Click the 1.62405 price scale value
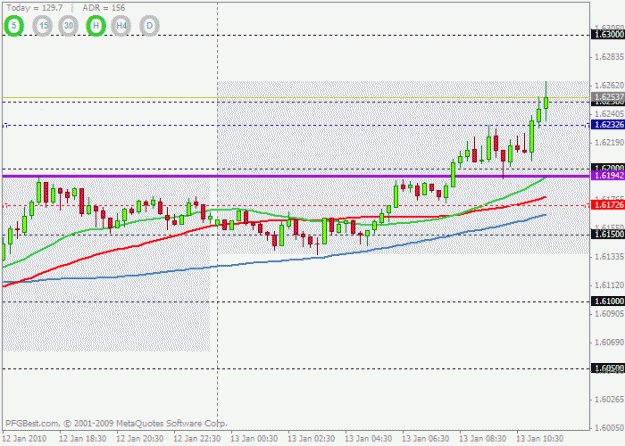625x446 pixels. point(609,114)
